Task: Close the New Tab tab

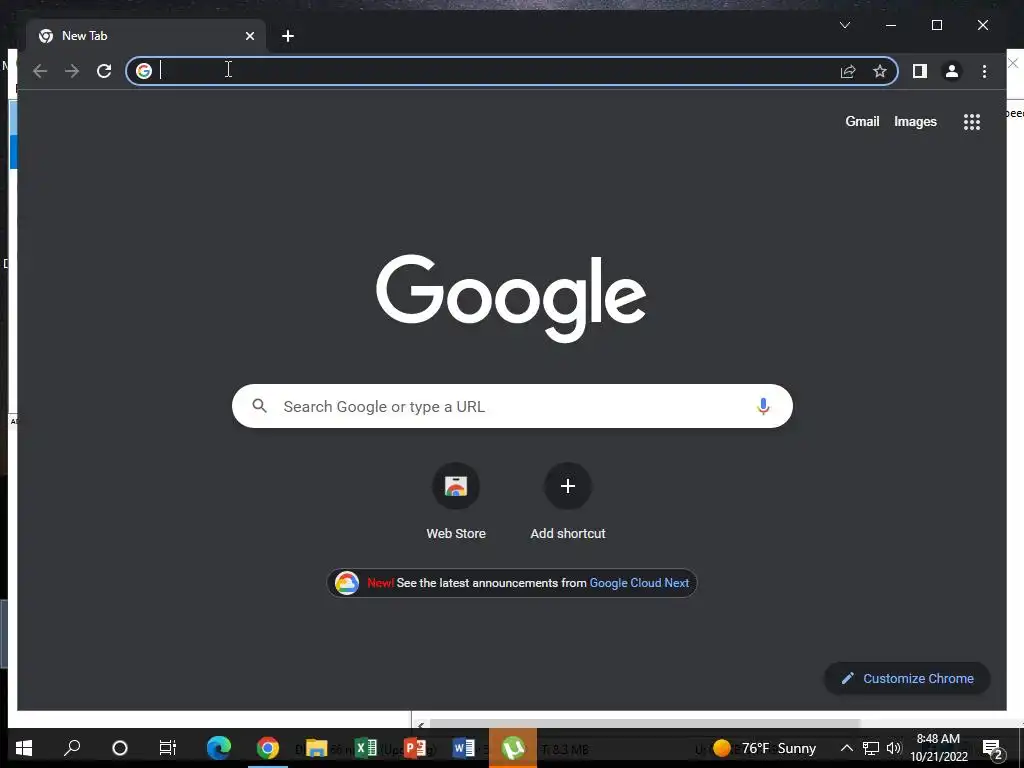Action: pos(249,36)
